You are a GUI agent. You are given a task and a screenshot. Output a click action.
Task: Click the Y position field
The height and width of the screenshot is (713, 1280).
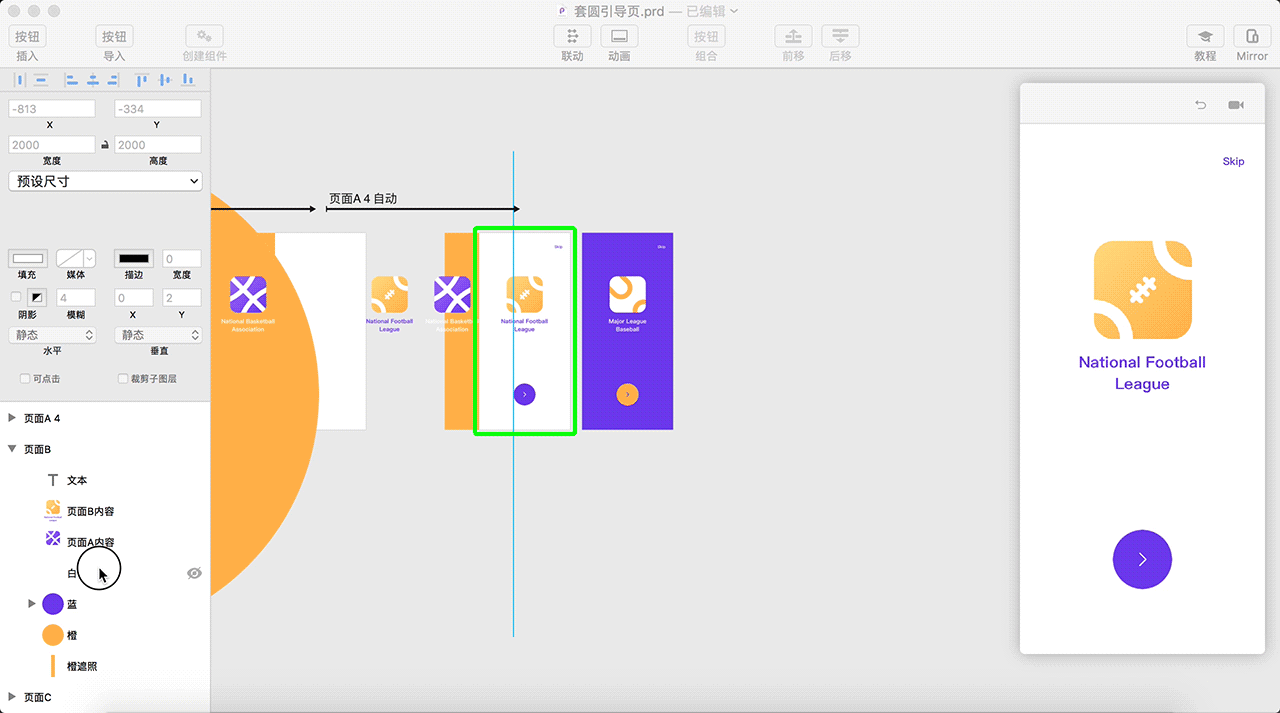(x=157, y=109)
